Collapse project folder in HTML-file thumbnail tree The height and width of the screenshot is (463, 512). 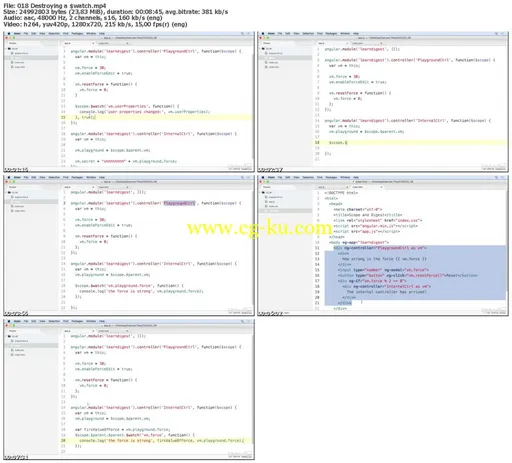pos(268,192)
